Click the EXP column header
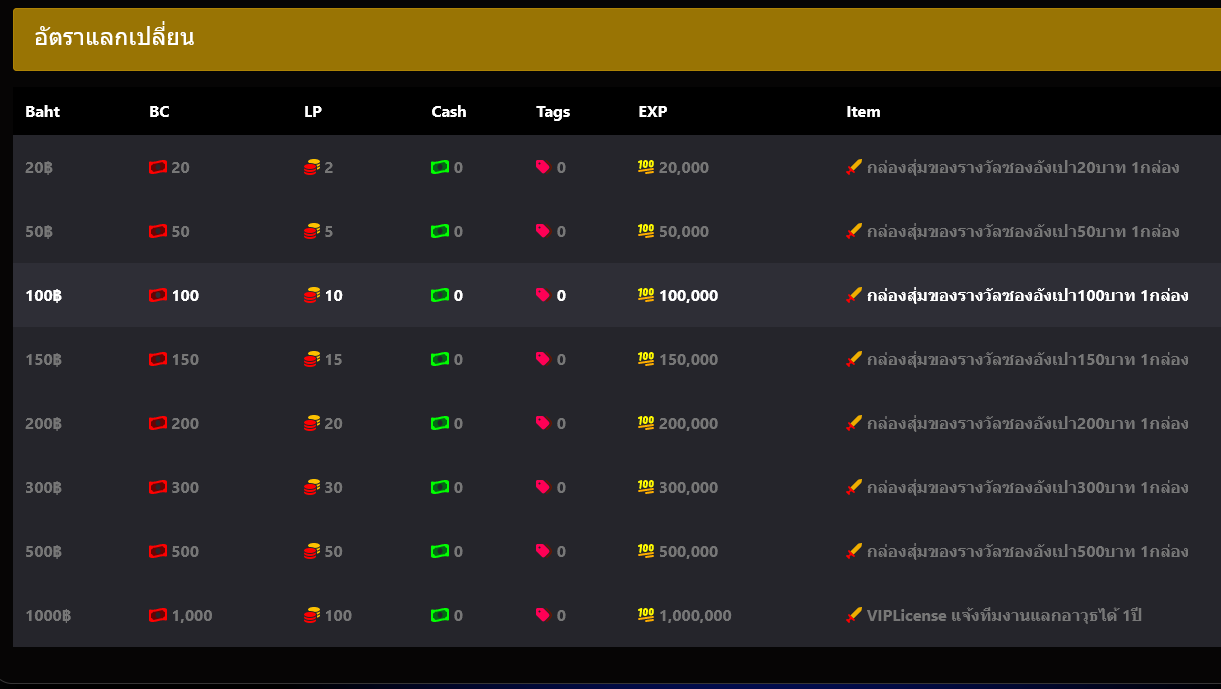This screenshot has height=689, width=1221. pos(652,112)
